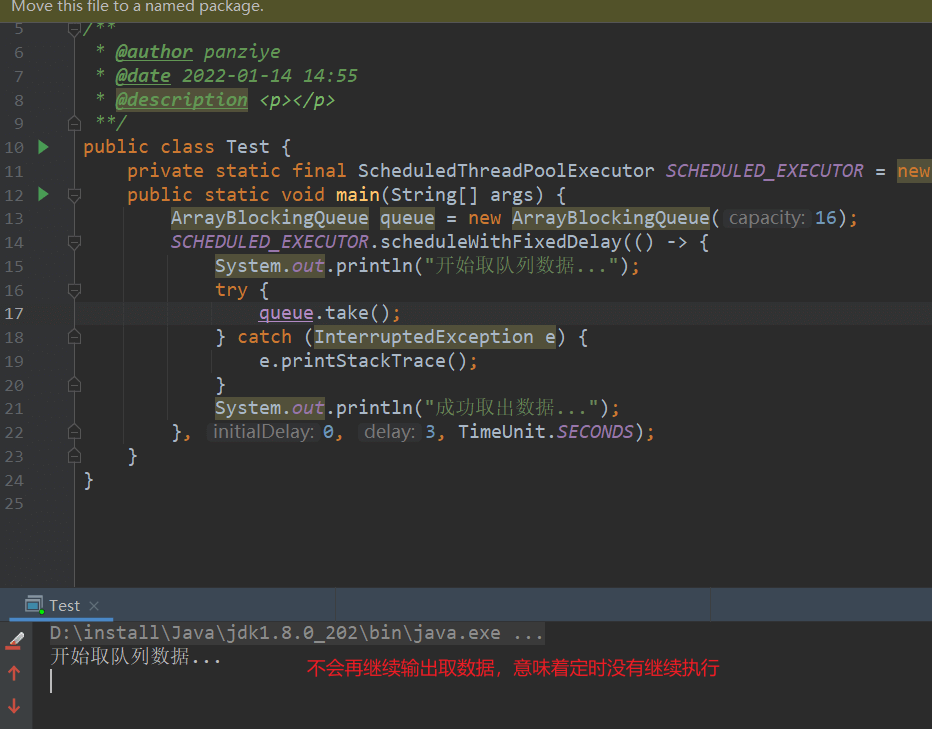Fold the Javadoc end marker on line 9
Image resolution: width=932 pixels, height=729 pixels.
tap(74, 124)
